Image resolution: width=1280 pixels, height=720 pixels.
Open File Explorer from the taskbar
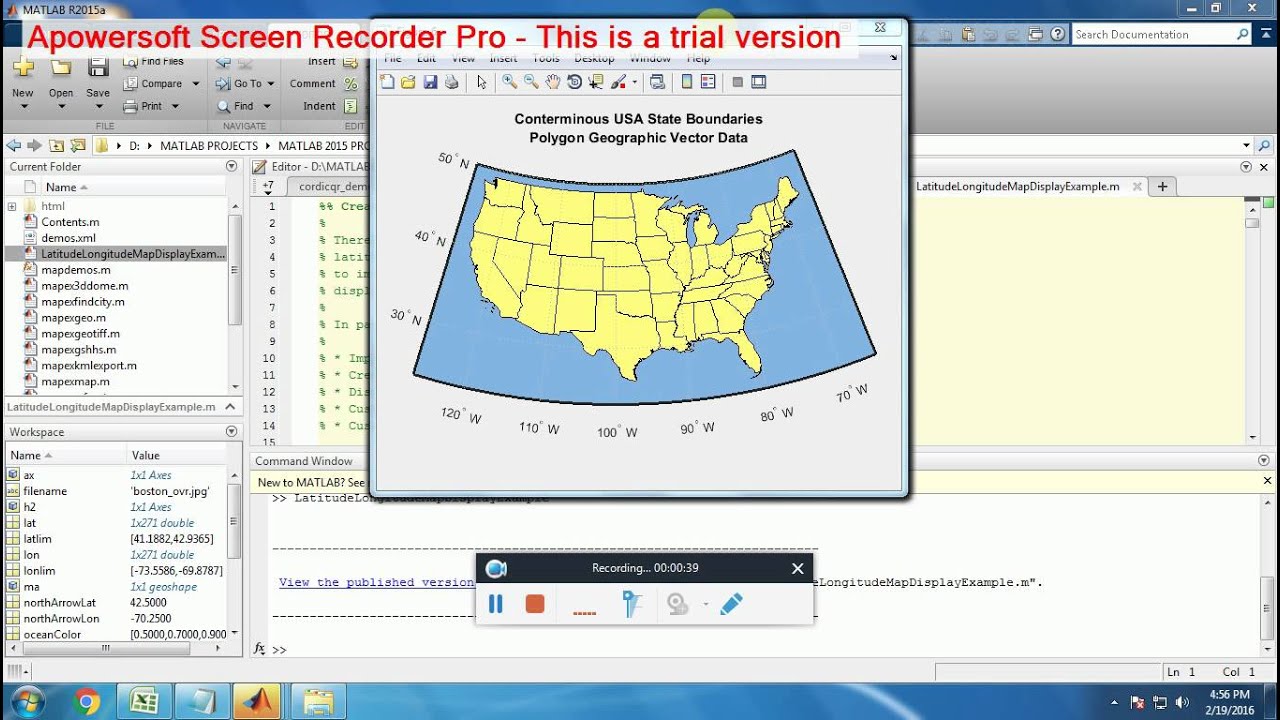(317, 702)
